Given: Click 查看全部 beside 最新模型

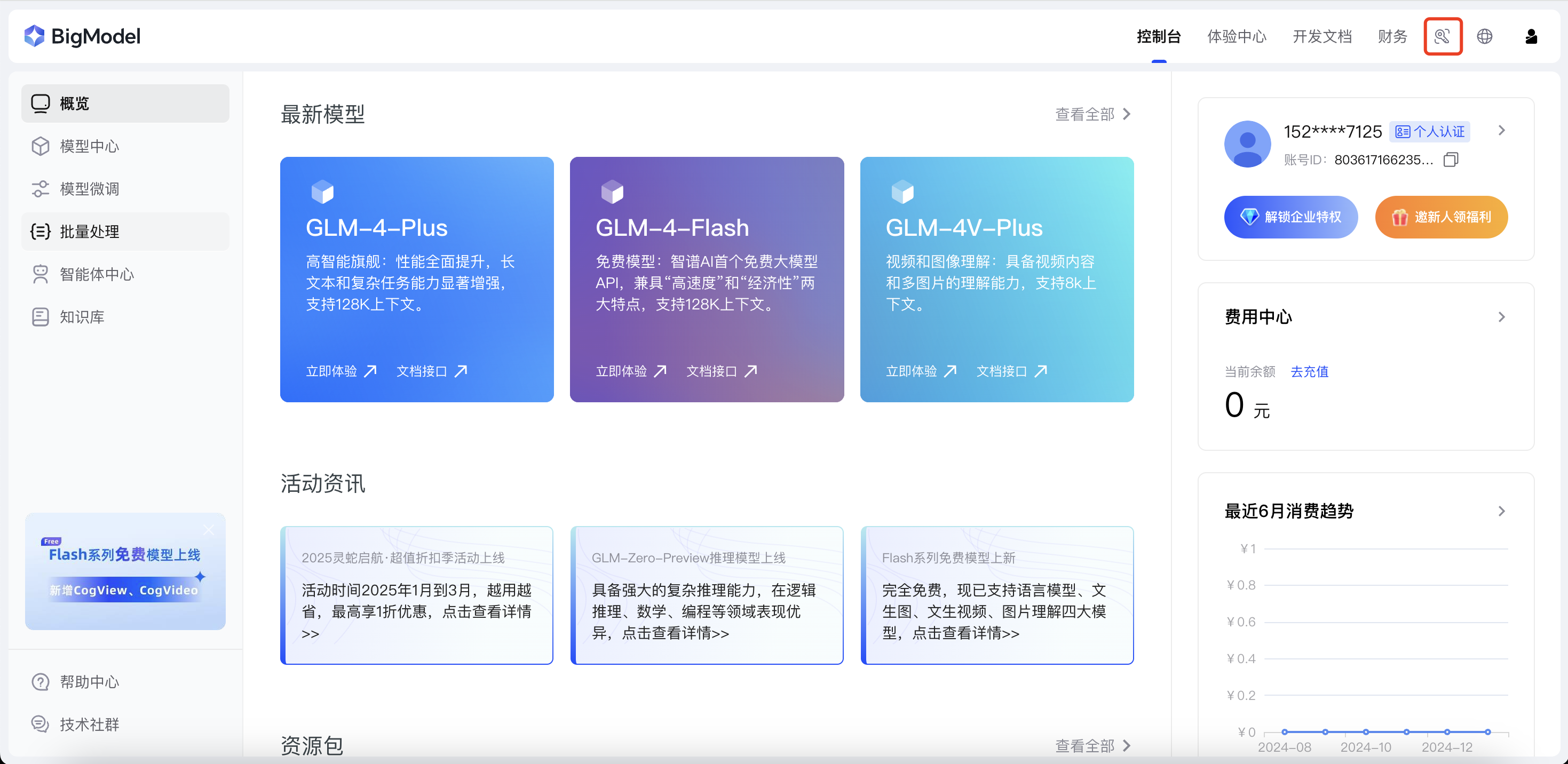Looking at the screenshot, I should tap(1092, 114).
